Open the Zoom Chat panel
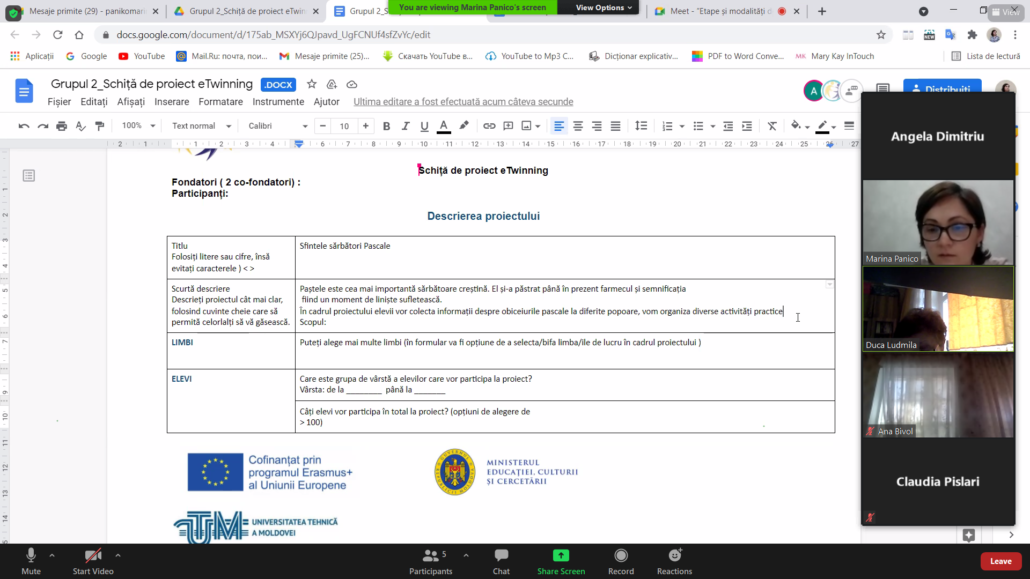1030x579 pixels. click(501, 560)
